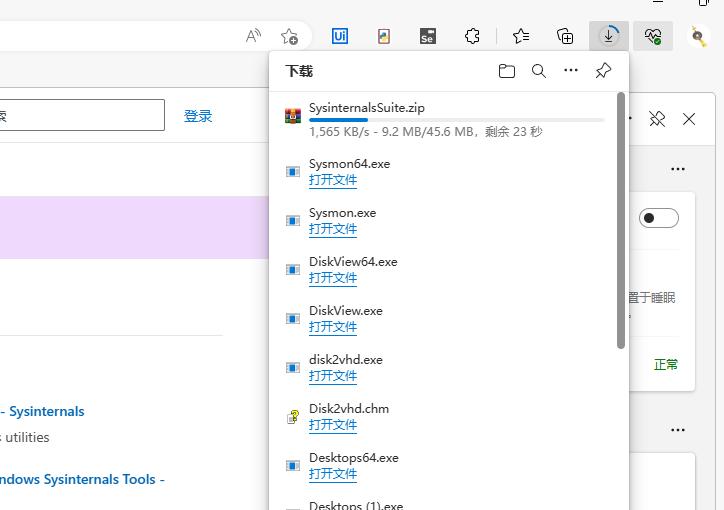Open downloads folder icon in panel
Image resolution: width=724 pixels, height=510 pixels.
click(x=507, y=71)
